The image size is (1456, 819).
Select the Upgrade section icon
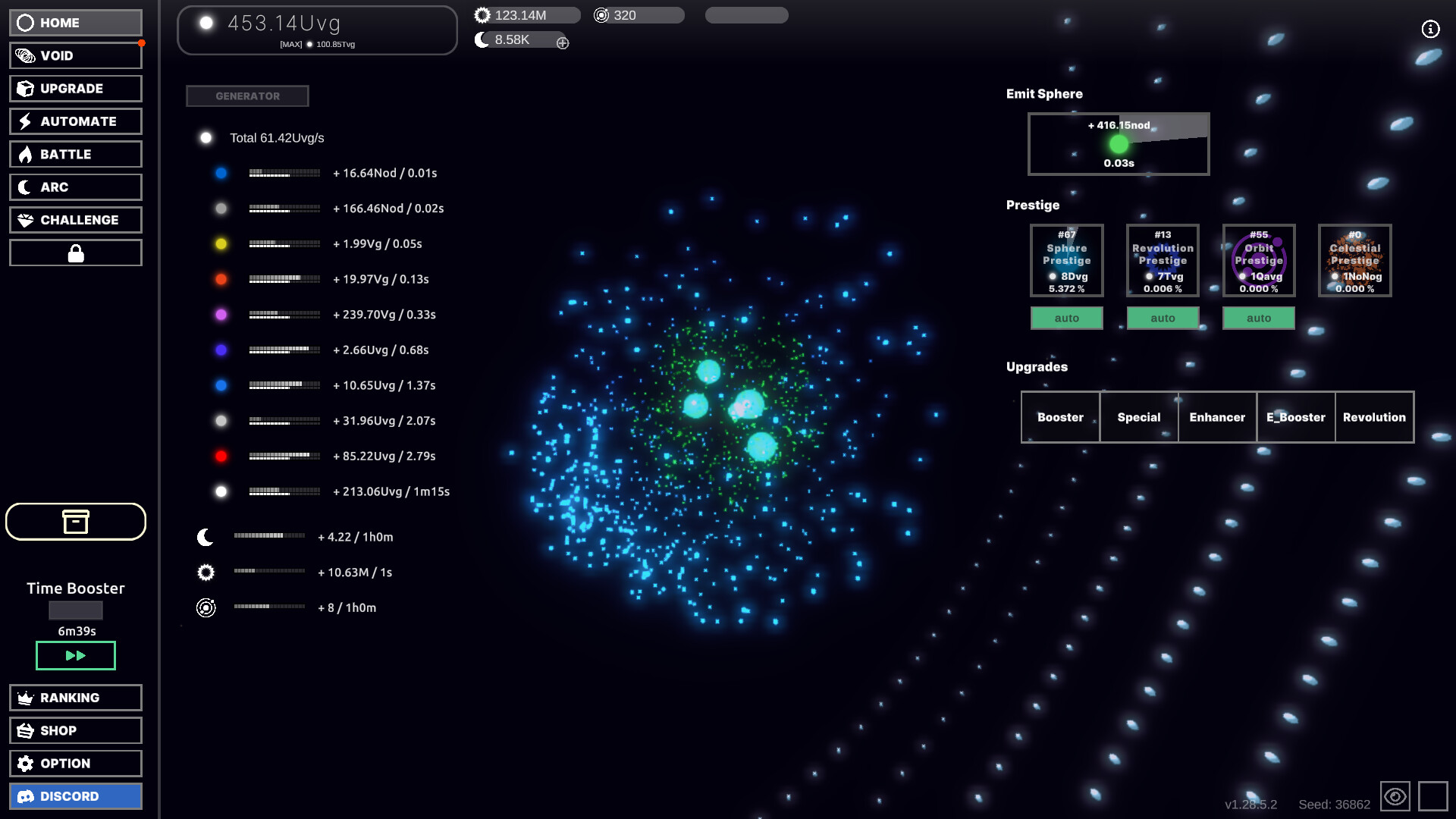(75, 88)
